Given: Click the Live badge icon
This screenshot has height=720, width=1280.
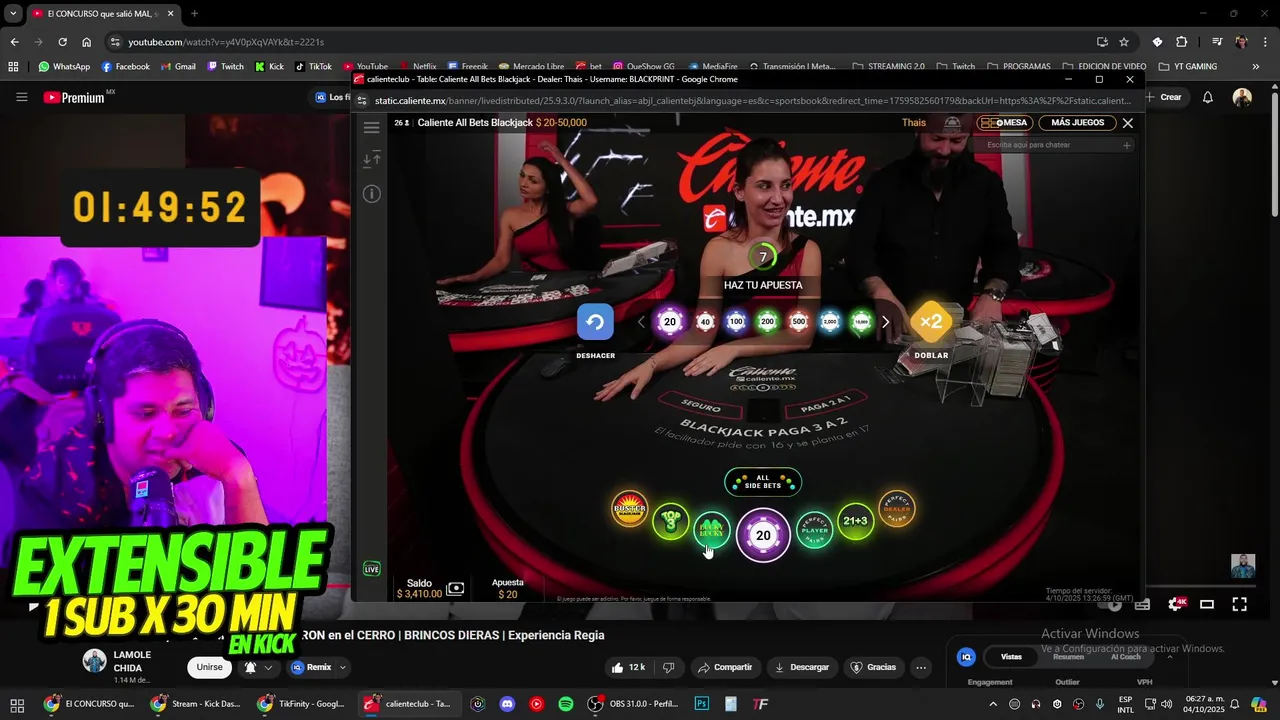Looking at the screenshot, I should (x=372, y=569).
